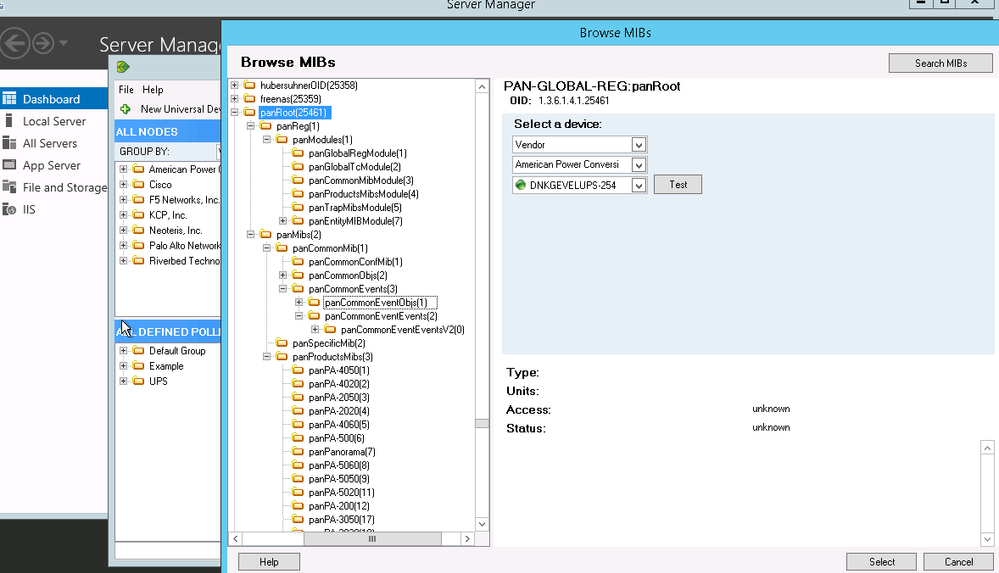Open the Help menu in menu bar
This screenshot has height=573, width=999.
153,90
